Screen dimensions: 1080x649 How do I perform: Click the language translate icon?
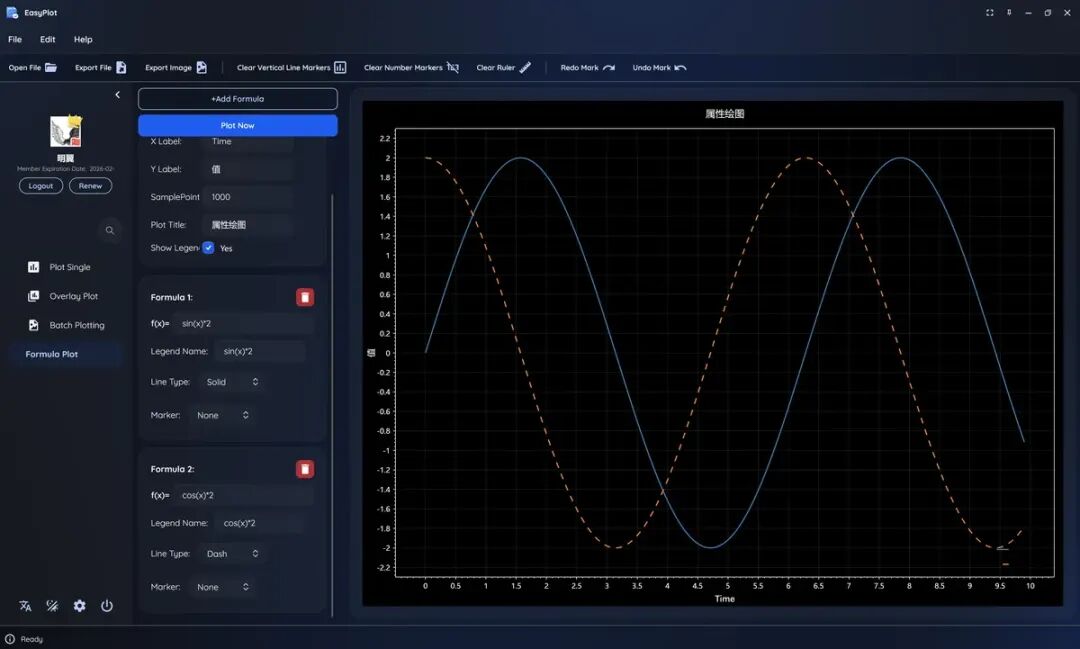pyautogui.click(x=25, y=606)
